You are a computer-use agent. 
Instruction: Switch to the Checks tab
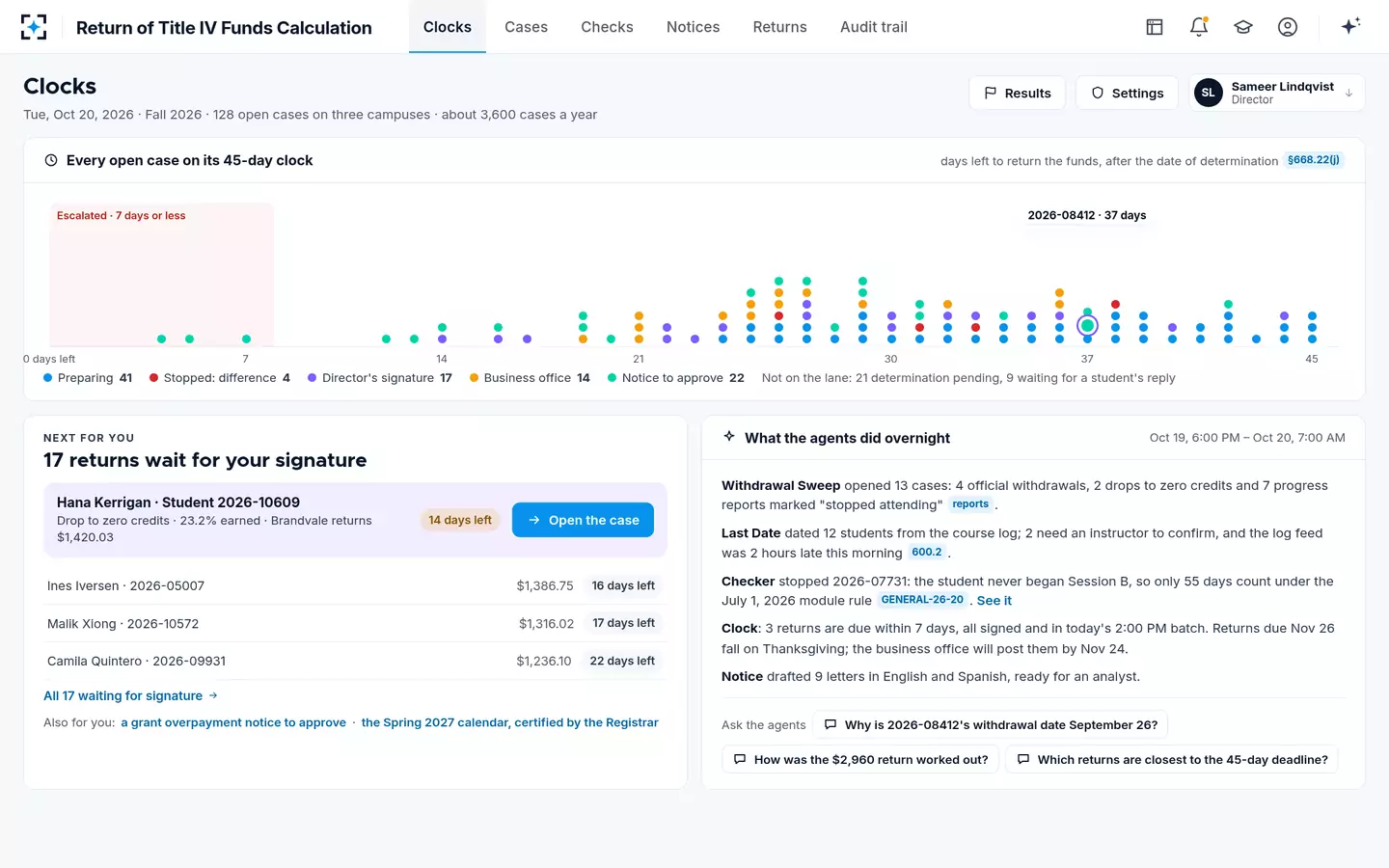(x=607, y=27)
